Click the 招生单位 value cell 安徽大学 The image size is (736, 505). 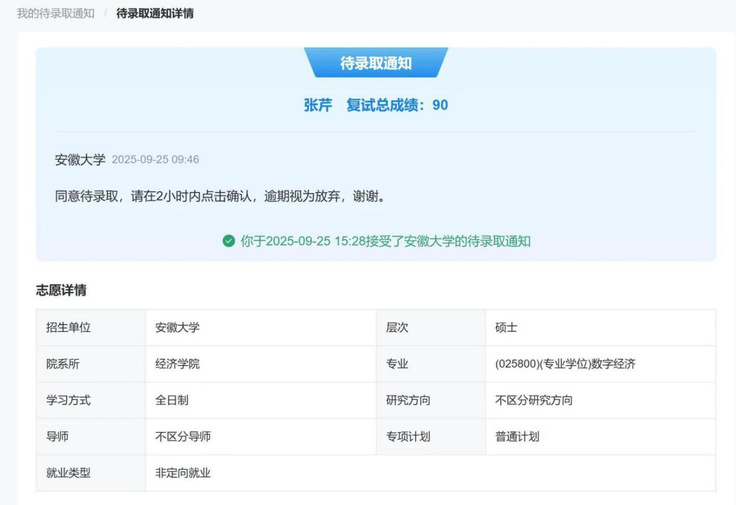(x=177, y=327)
